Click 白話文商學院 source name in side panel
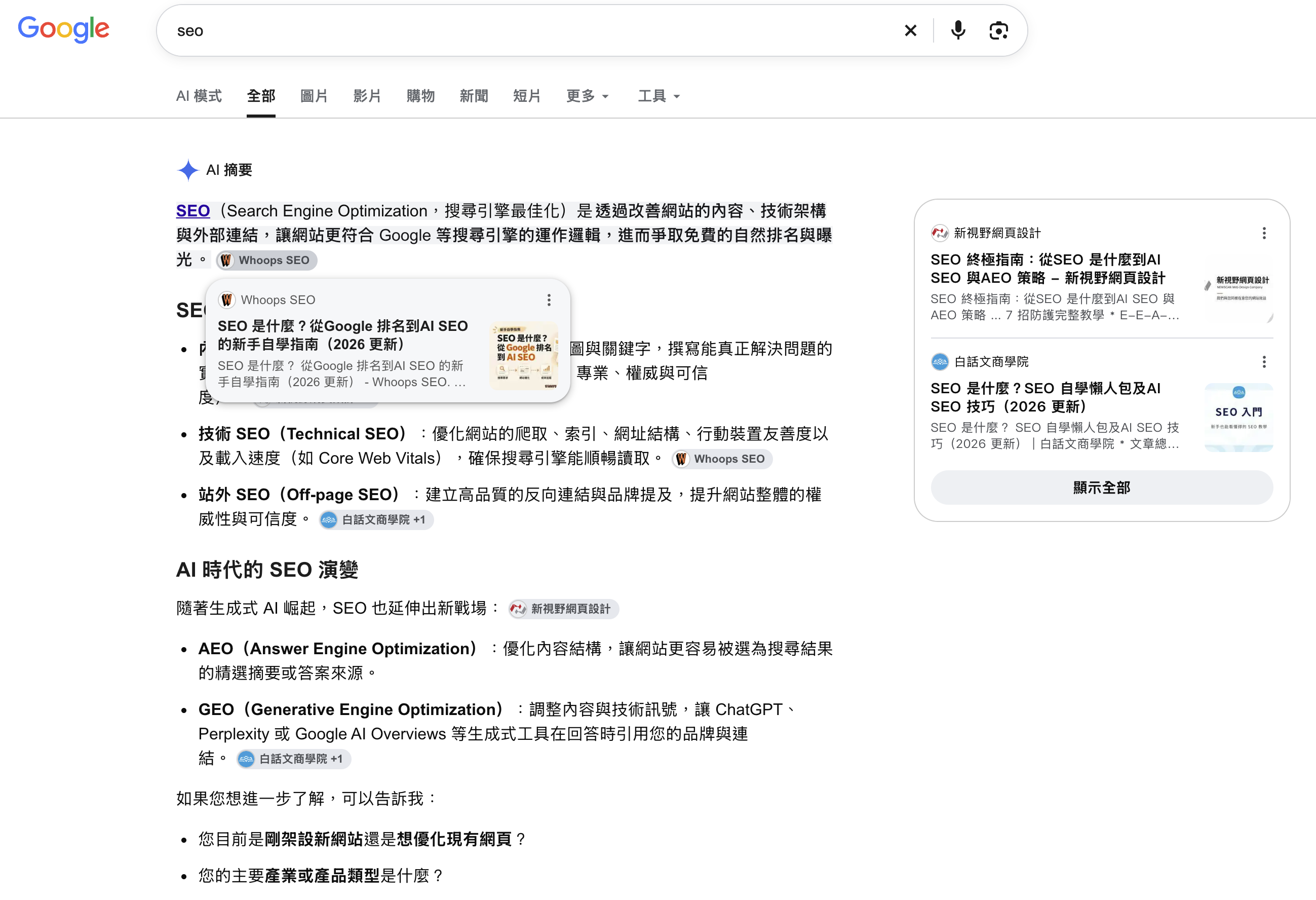The image size is (1316, 900). tap(991, 361)
